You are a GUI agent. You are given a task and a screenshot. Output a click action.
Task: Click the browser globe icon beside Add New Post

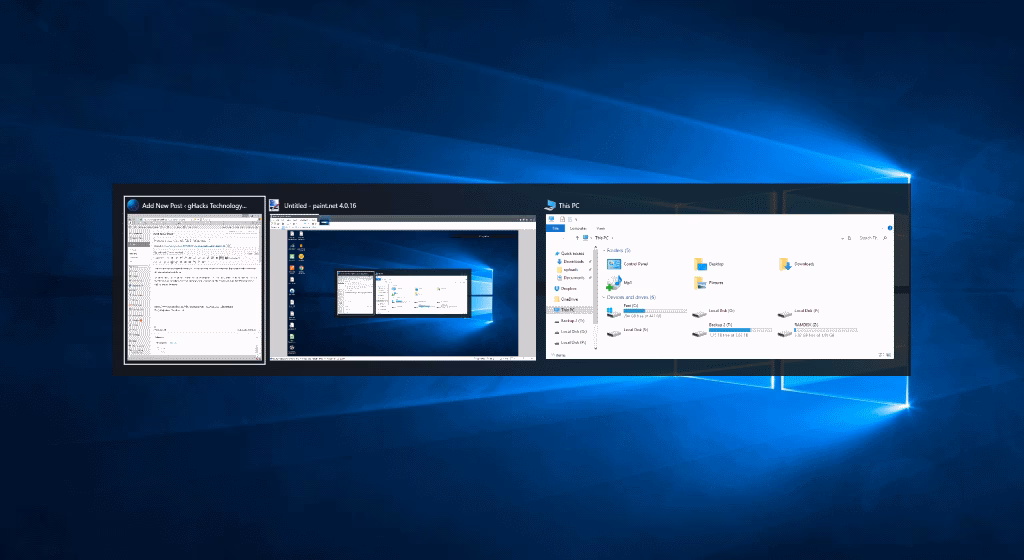coord(133,205)
